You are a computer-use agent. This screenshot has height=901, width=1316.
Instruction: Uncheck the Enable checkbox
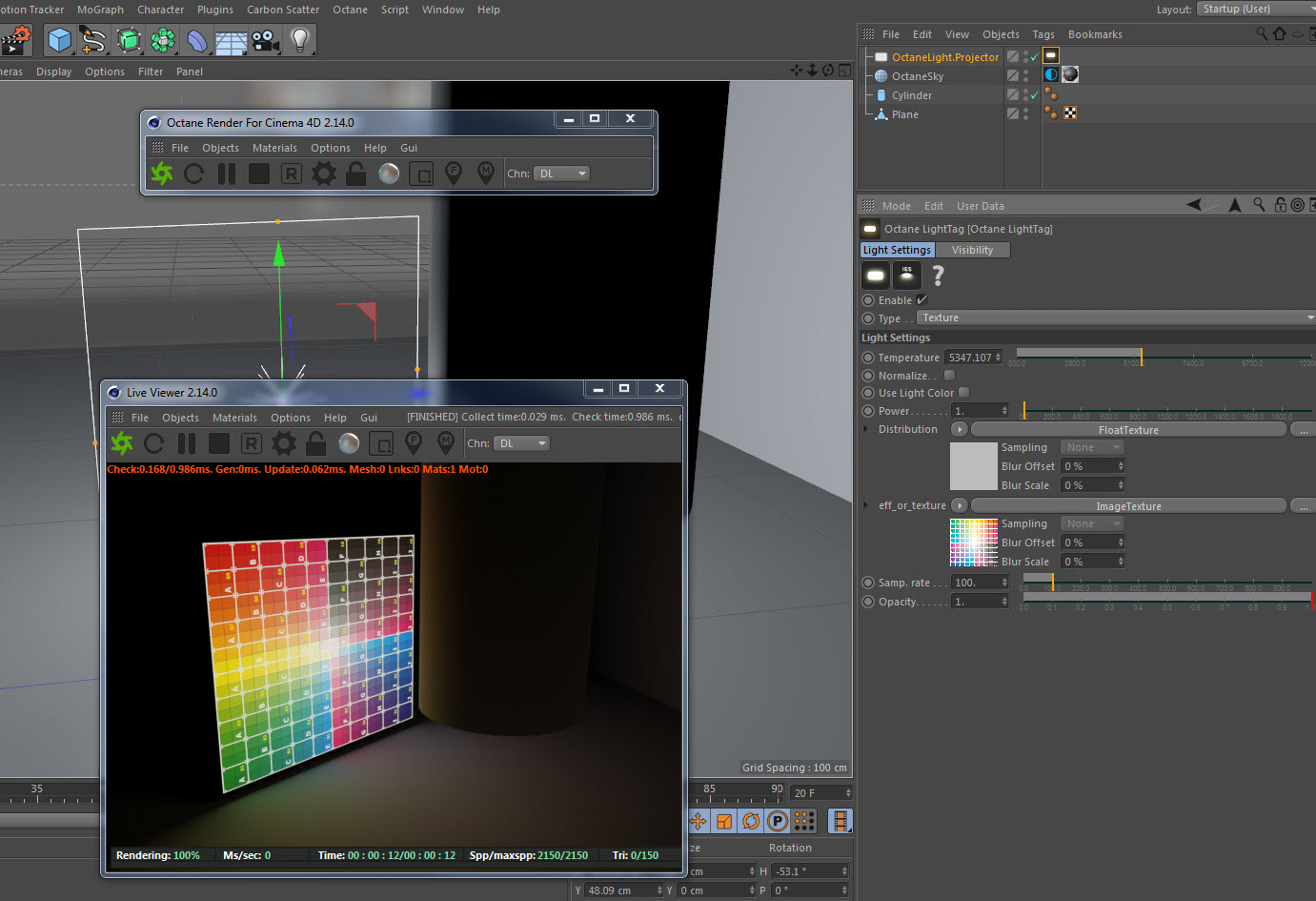(921, 300)
